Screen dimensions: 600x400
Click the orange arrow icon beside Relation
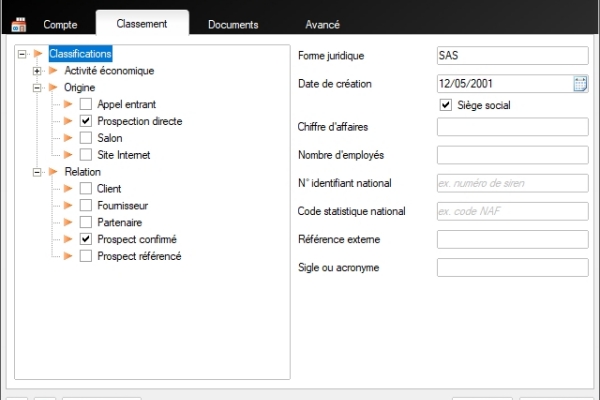pos(55,172)
